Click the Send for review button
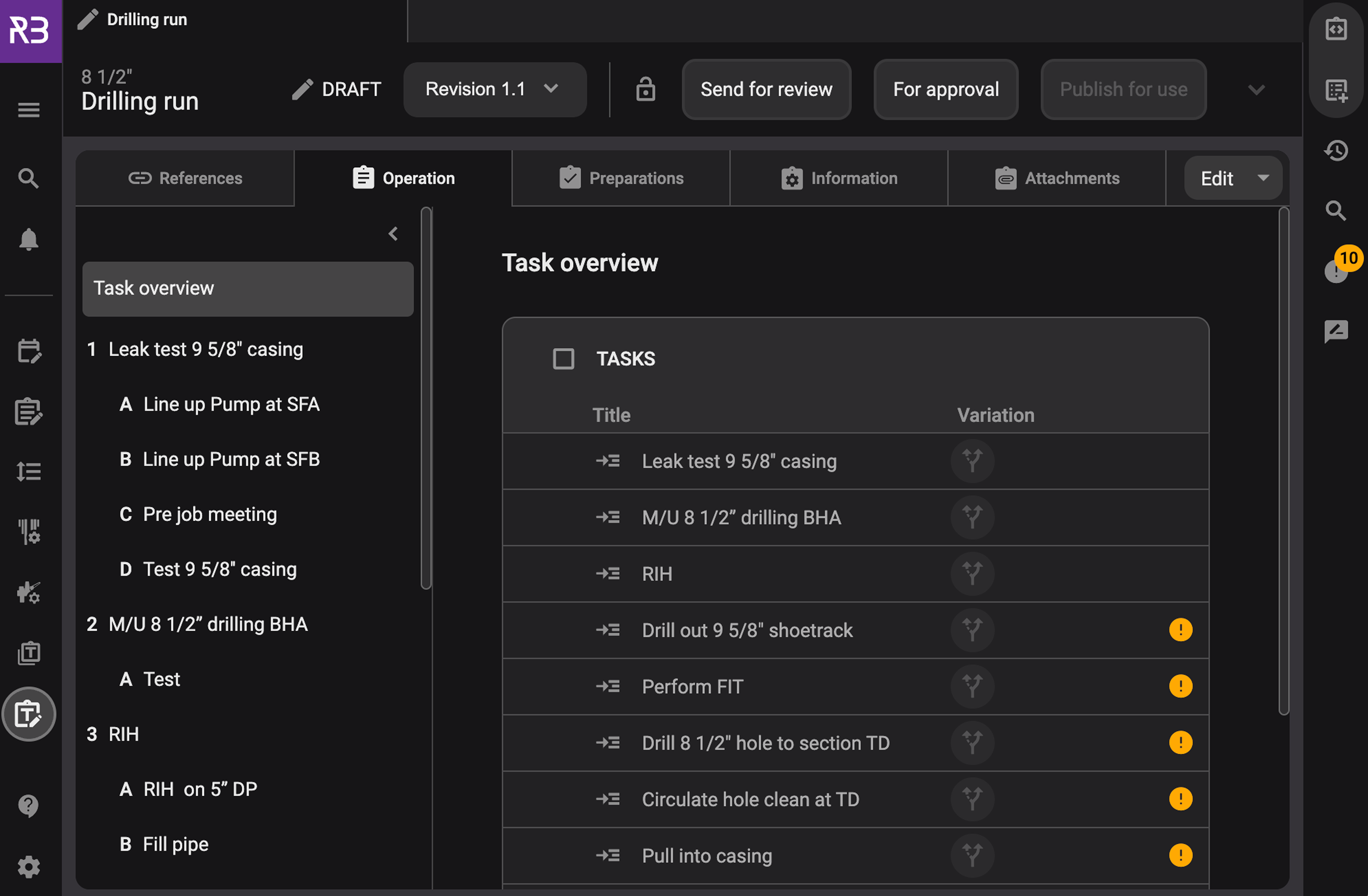 [x=766, y=90]
